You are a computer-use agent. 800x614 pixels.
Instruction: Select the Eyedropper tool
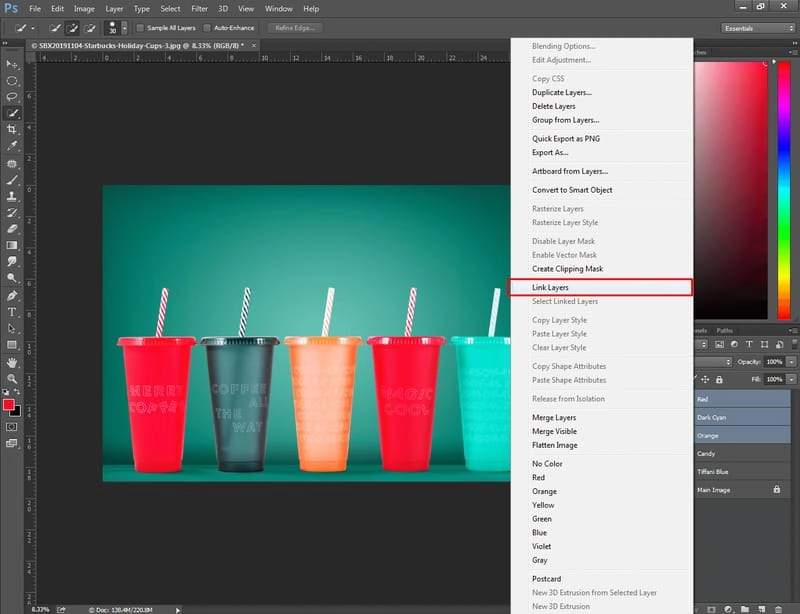click(11, 146)
